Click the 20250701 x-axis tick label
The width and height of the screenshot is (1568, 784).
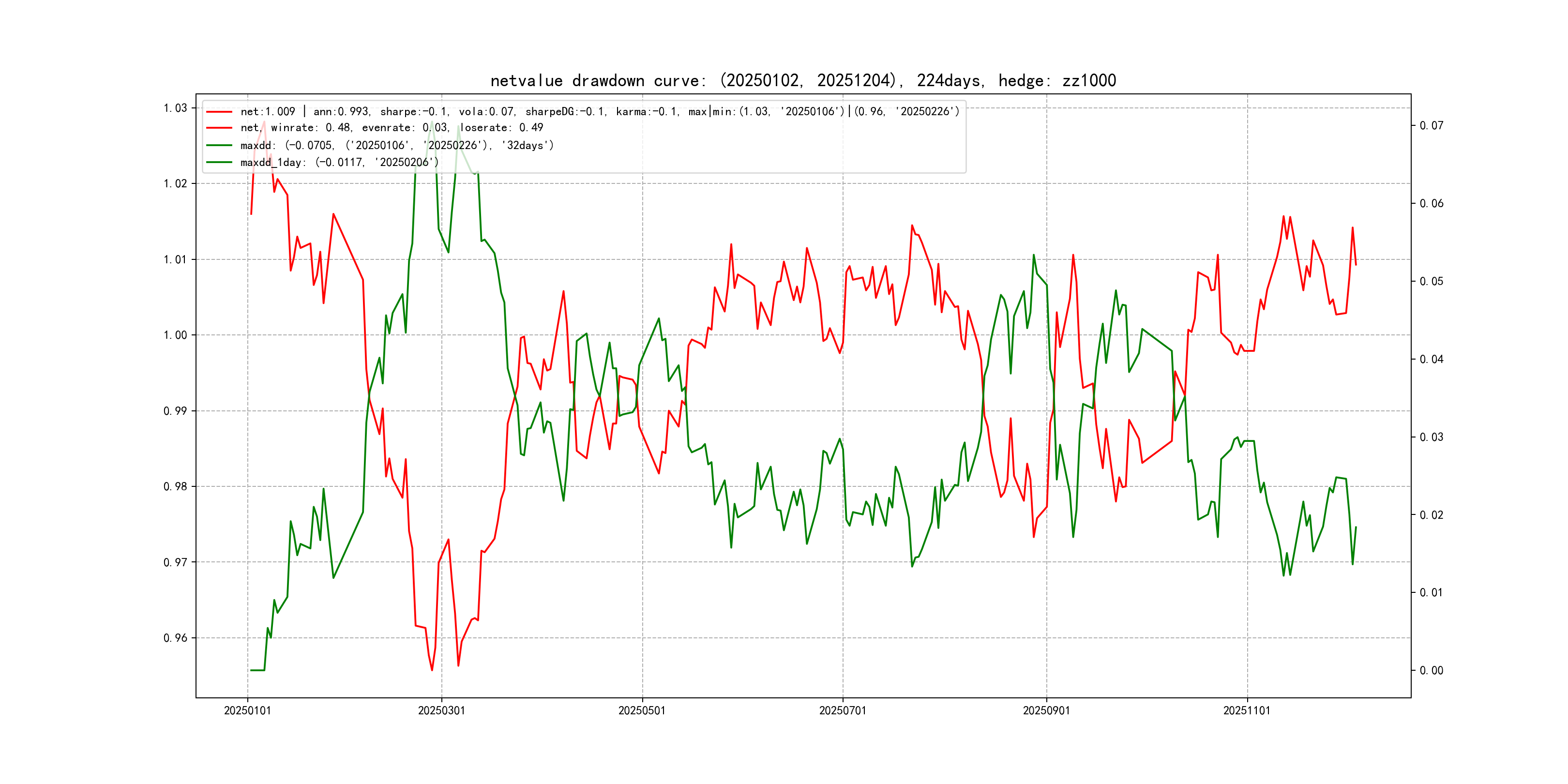pyautogui.click(x=843, y=710)
